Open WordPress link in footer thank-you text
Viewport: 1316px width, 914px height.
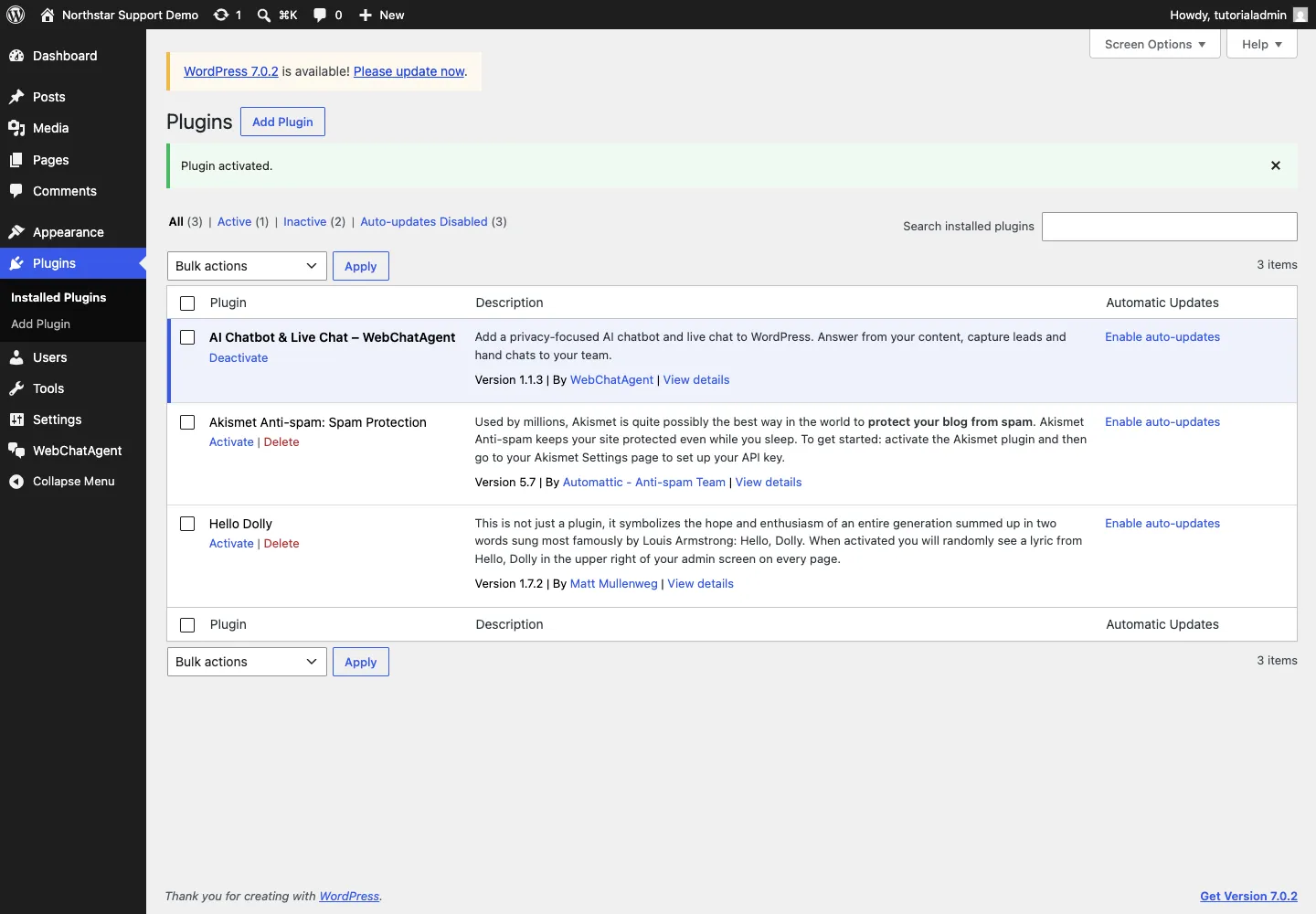click(x=349, y=896)
